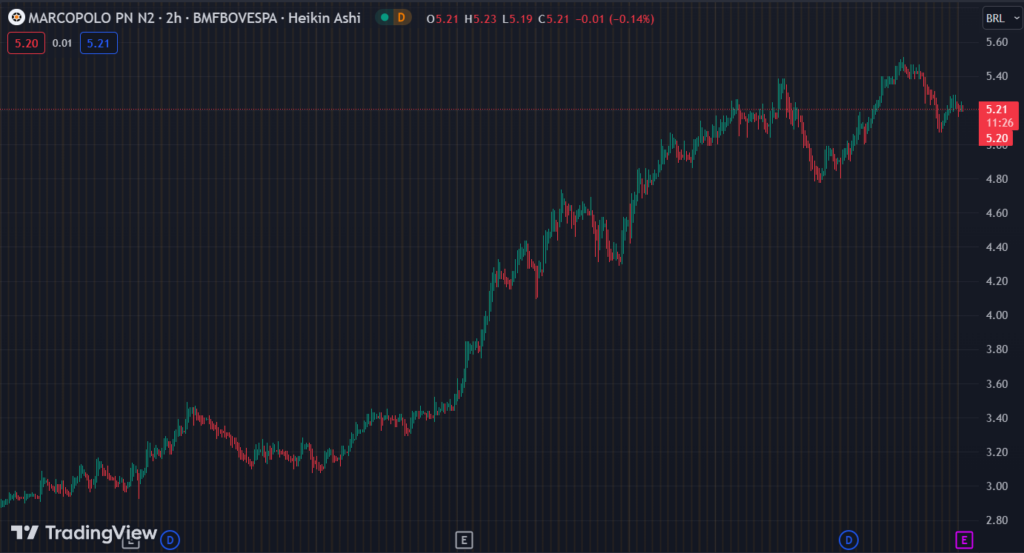Click the change value −0.01 (−0.14%)
Screen dimensions: 1024x553
coord(615,19)
